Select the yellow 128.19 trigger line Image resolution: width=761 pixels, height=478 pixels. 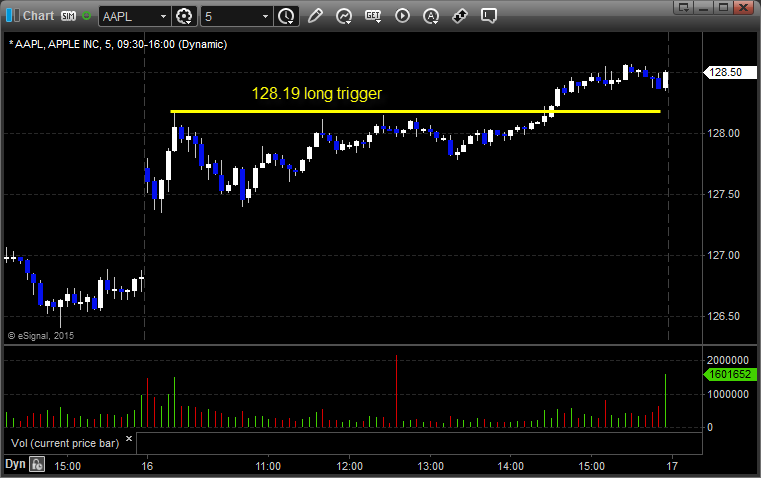coord(415,112)
